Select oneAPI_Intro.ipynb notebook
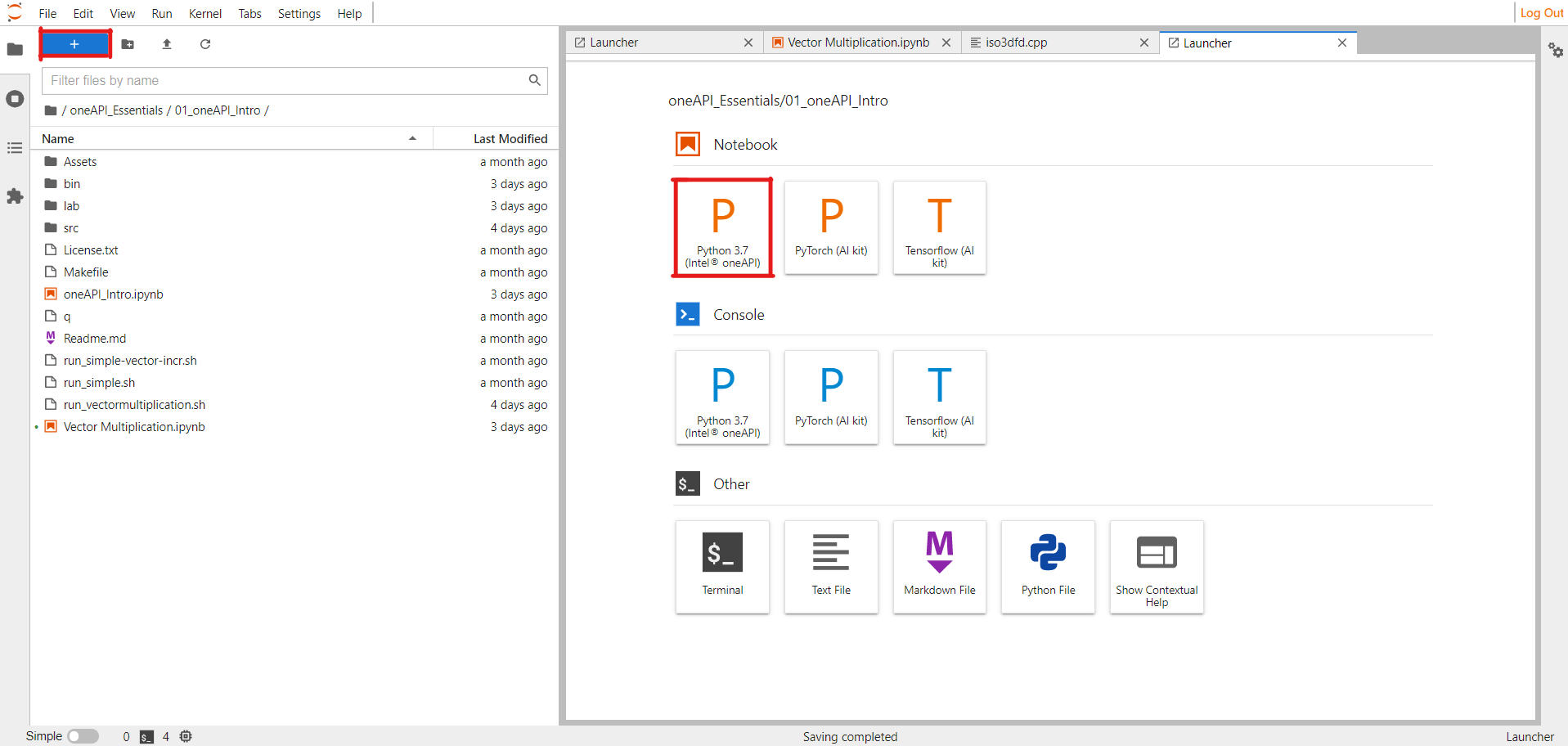 (295, 294)
